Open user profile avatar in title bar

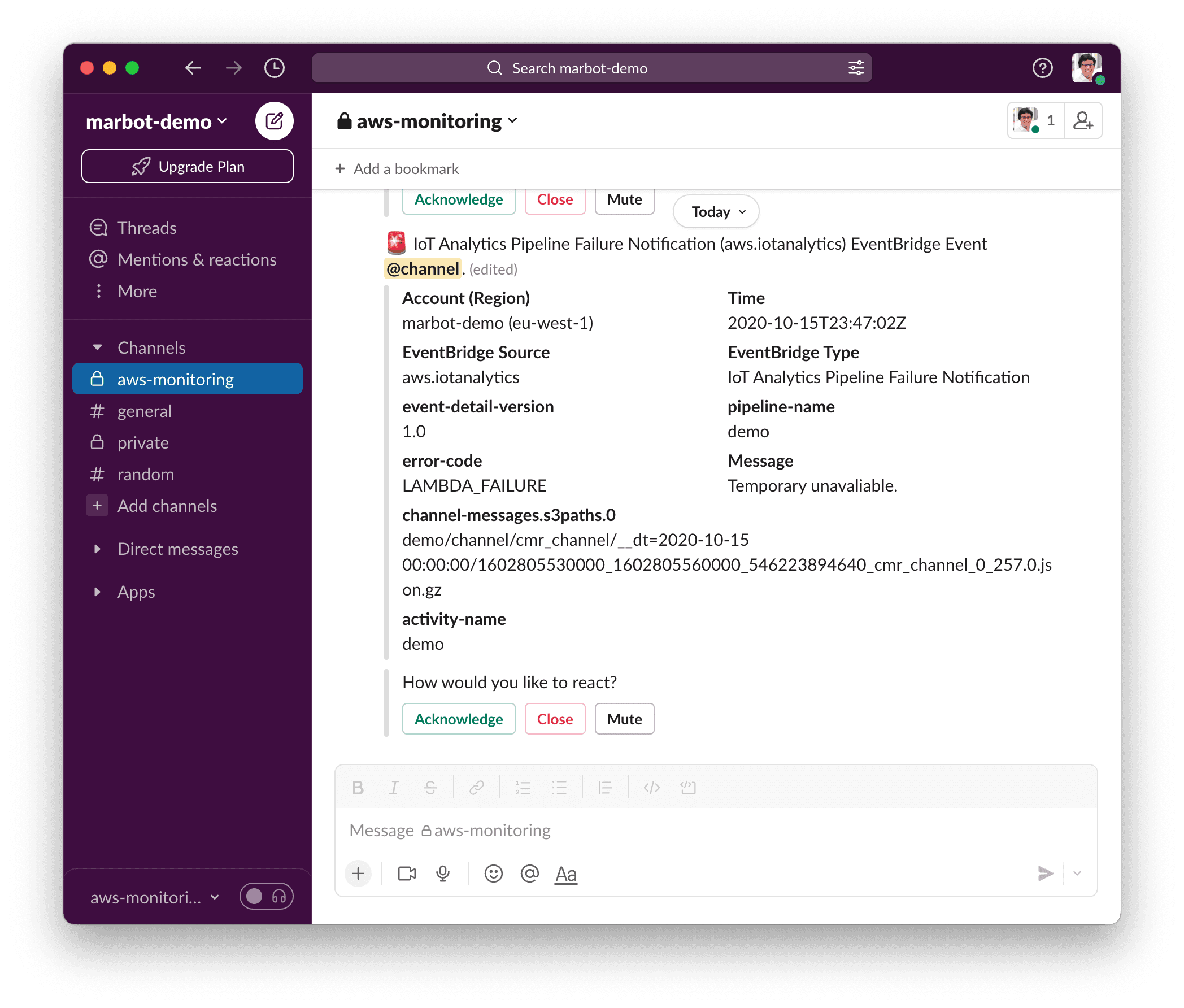[1087, 68]
